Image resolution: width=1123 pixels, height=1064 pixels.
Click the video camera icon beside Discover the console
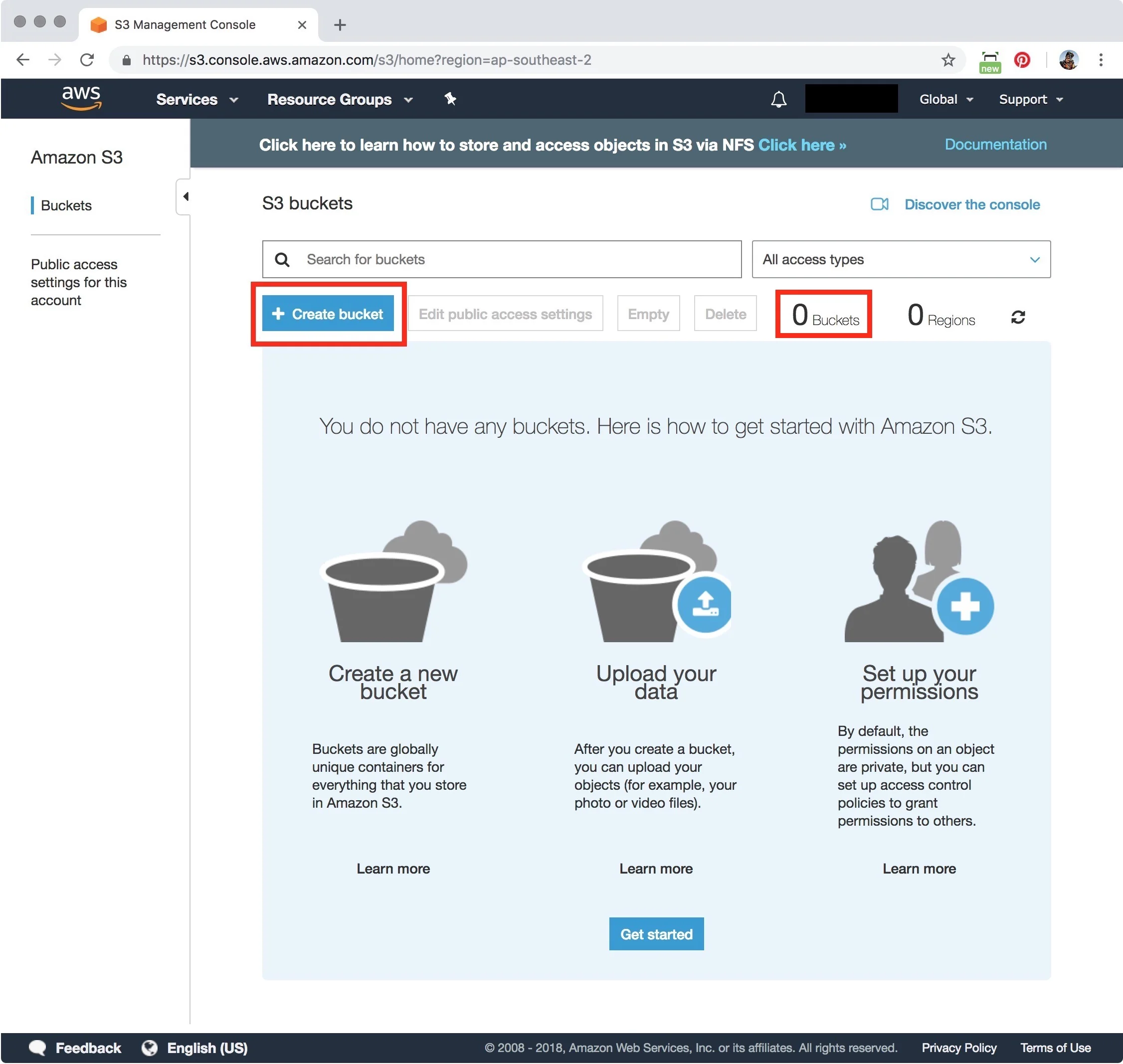click(879, 204)
